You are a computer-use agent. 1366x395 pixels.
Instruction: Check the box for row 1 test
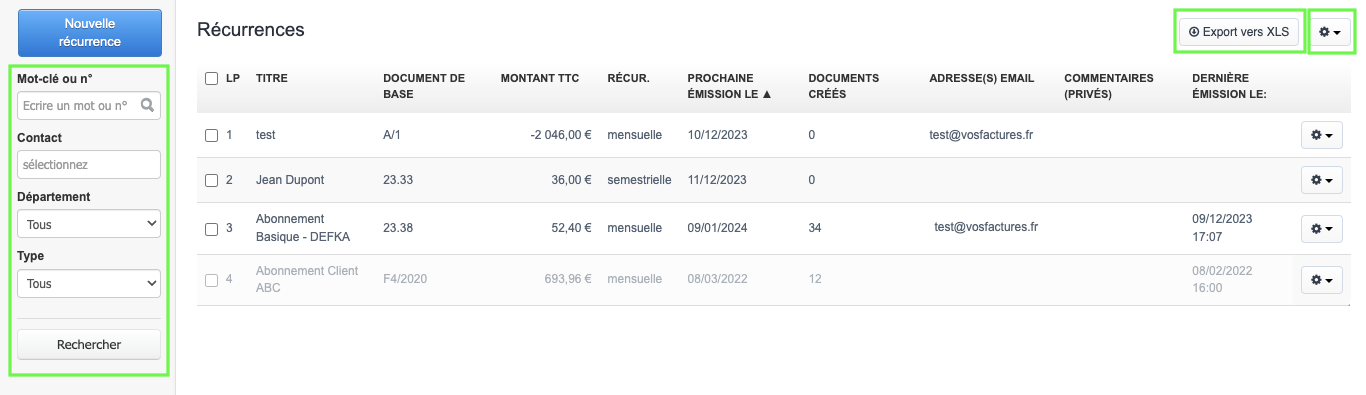pyautogui.click(x=211, y=135)
